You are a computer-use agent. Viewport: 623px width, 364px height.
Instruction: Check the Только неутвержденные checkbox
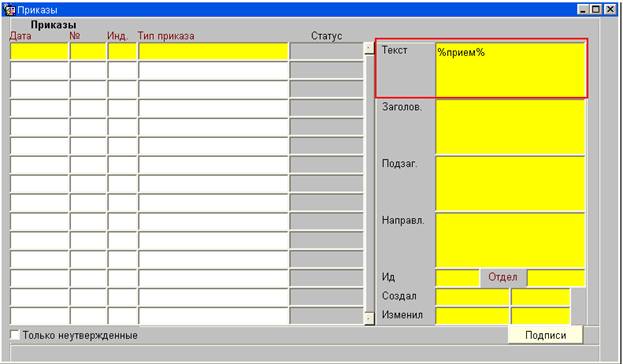tap(15, 335)
